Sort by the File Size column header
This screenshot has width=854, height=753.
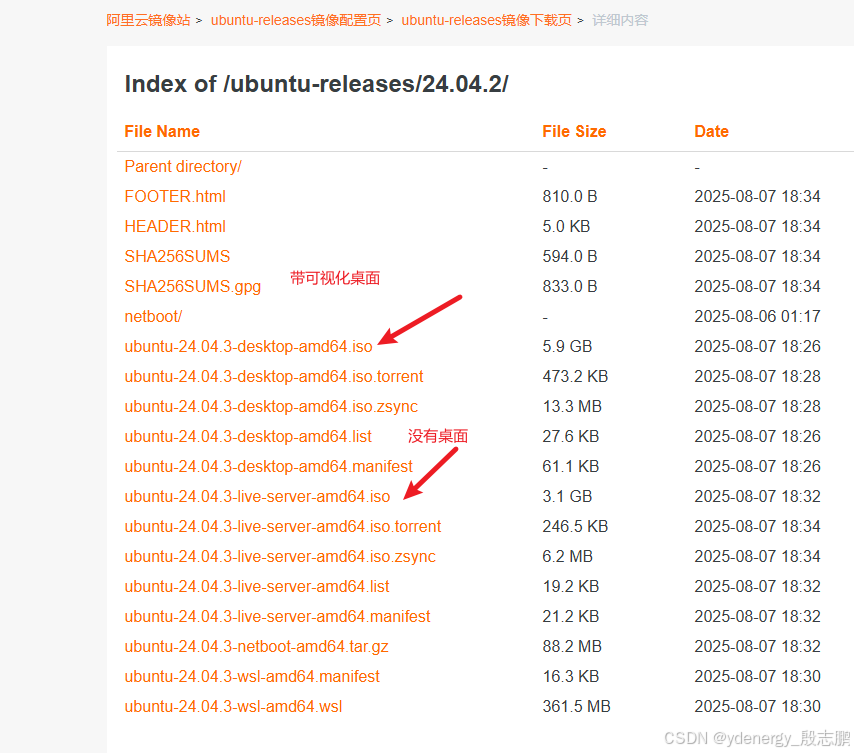pyautogui.click(x=574, y=131)
